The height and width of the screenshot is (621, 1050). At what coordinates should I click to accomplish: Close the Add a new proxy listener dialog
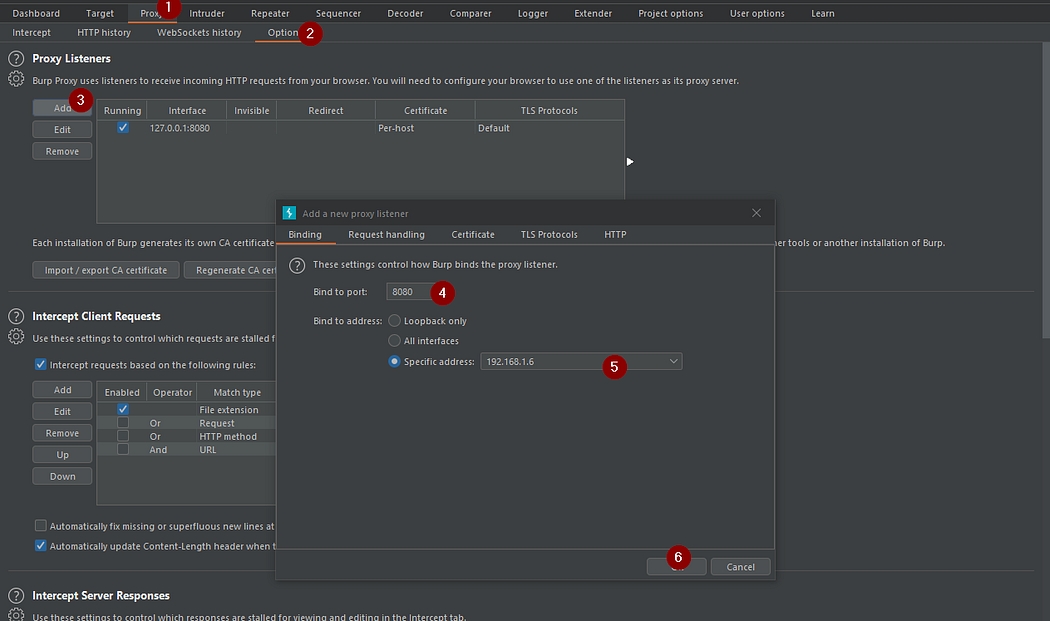point(756,213)
